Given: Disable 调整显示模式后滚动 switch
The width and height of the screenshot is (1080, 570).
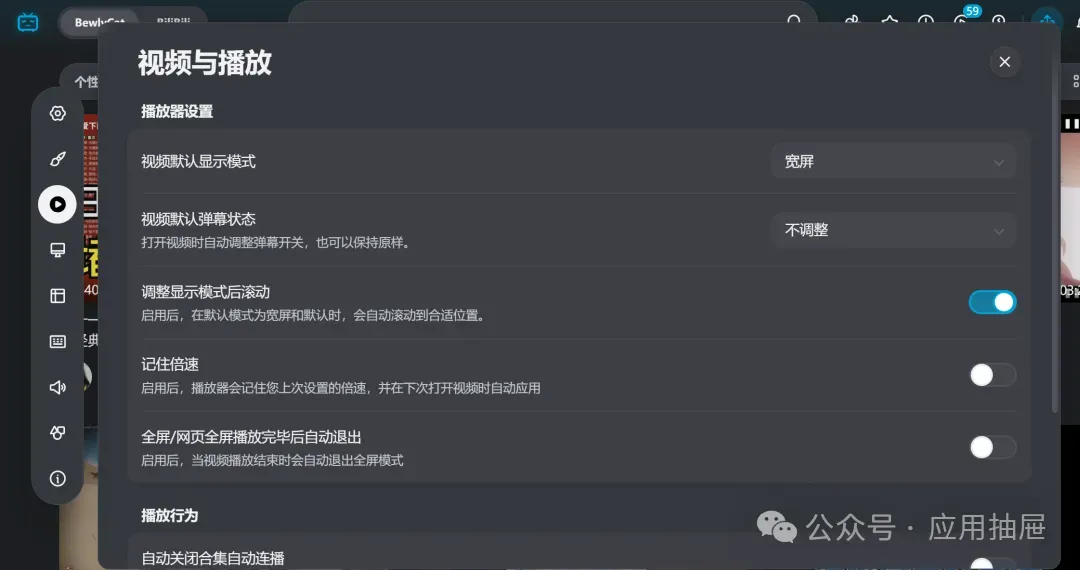Looking at the screenshot, I should click(993, 302).
